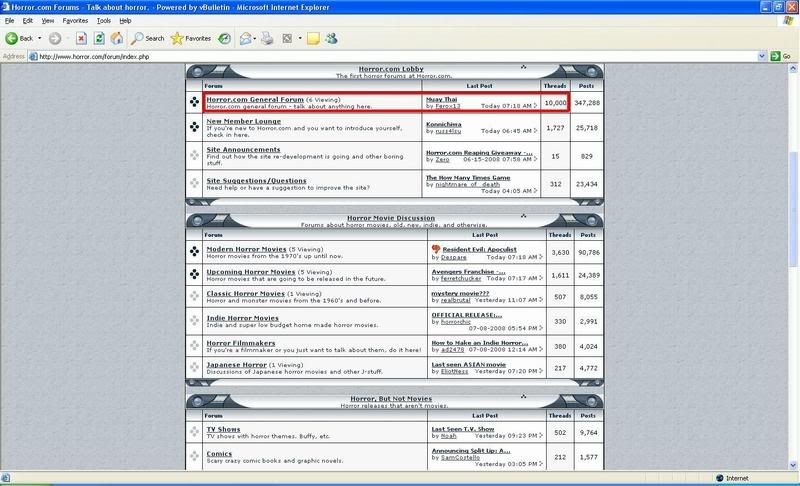
Task: Click last-post arrow beside Today 07:17 AM
Action: click(541, 278)
